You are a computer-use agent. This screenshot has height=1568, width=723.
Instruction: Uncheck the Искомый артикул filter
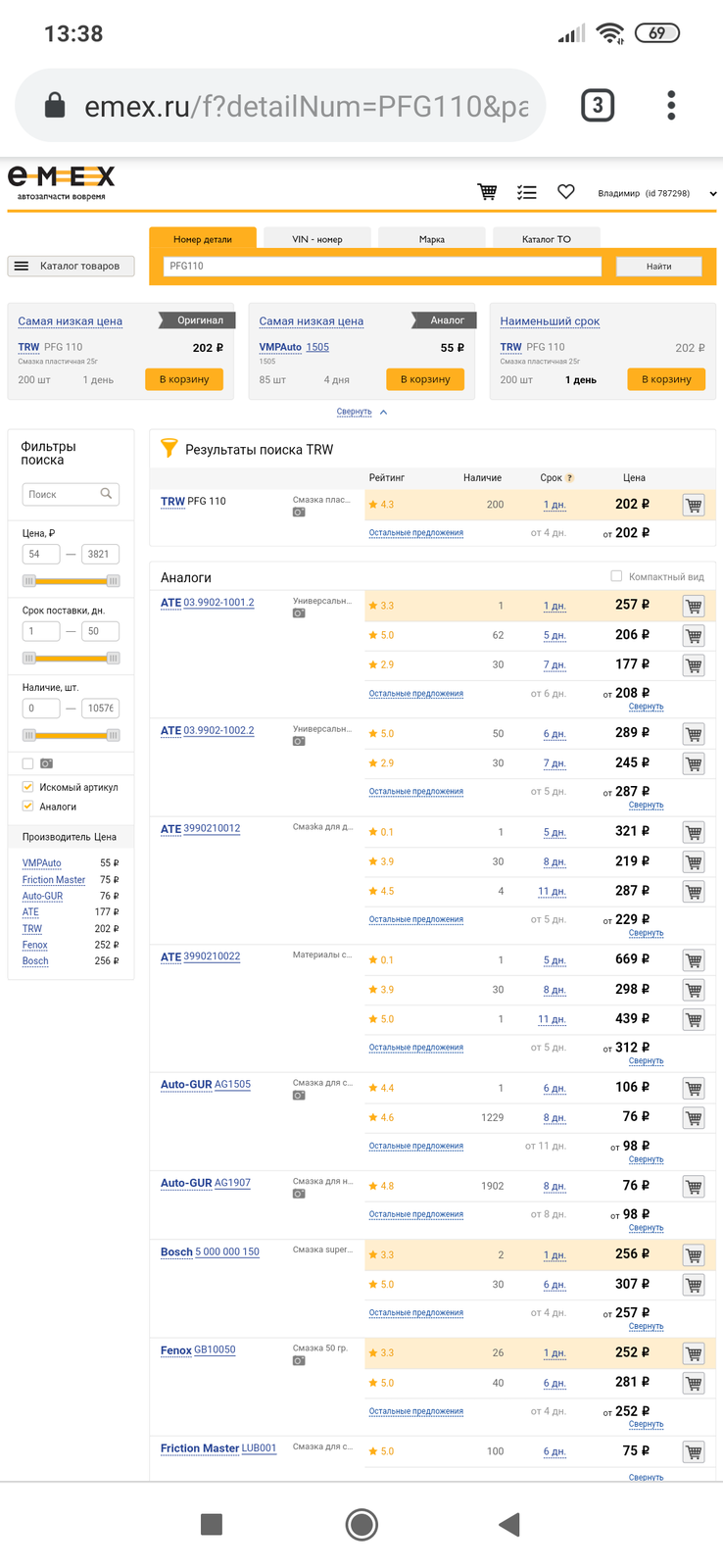(27, 787)
